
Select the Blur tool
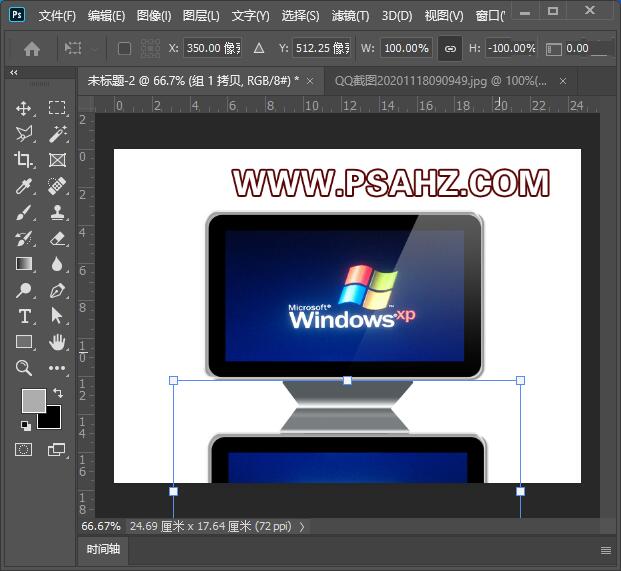point(57,264)
